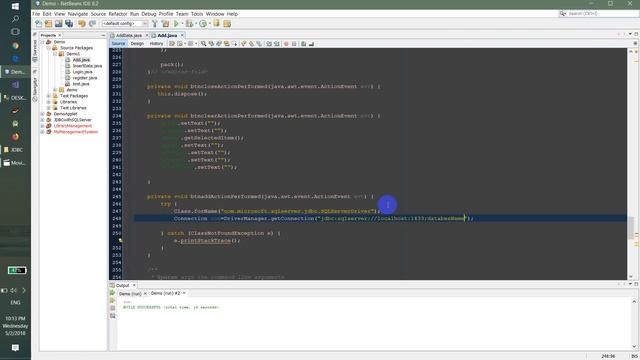Open the Navigator side tab
Screen dimensions: 640x360
[35, 88]
